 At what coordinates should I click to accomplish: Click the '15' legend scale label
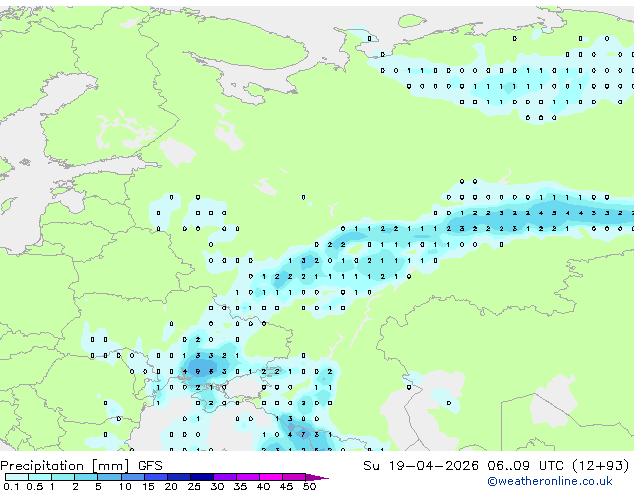148,486
